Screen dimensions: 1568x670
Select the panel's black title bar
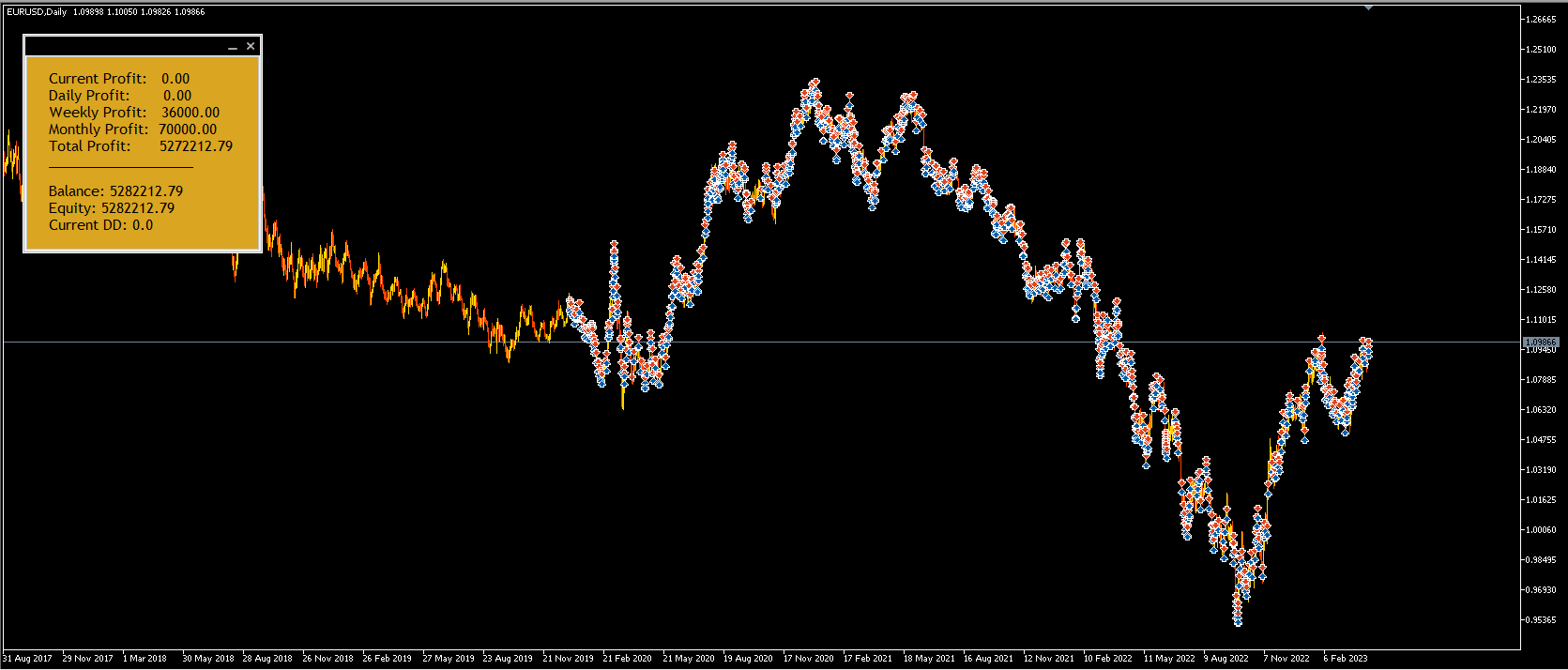pos(142,46)
